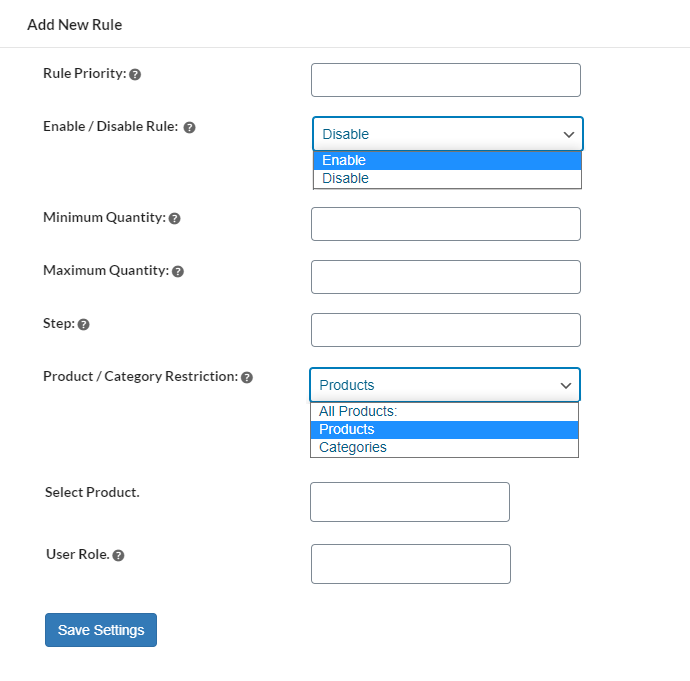Click Product / Category Restriction help icon
This screenshot has width=690, height=681.
click(247, 378)
